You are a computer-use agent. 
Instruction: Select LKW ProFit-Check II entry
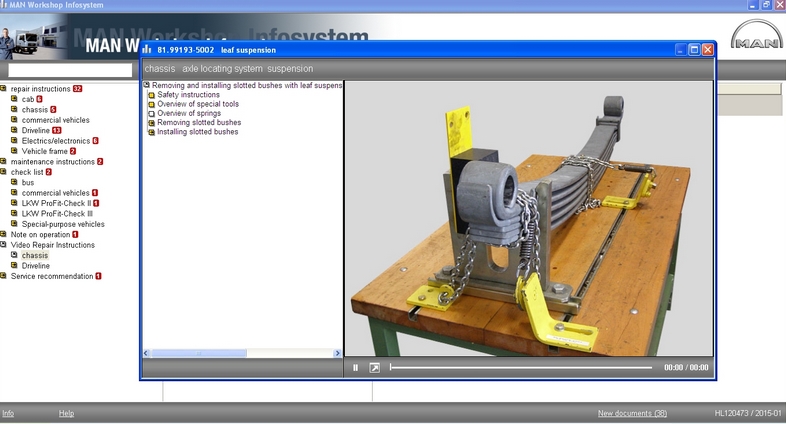pyautogui.click(x=56, y=203)
